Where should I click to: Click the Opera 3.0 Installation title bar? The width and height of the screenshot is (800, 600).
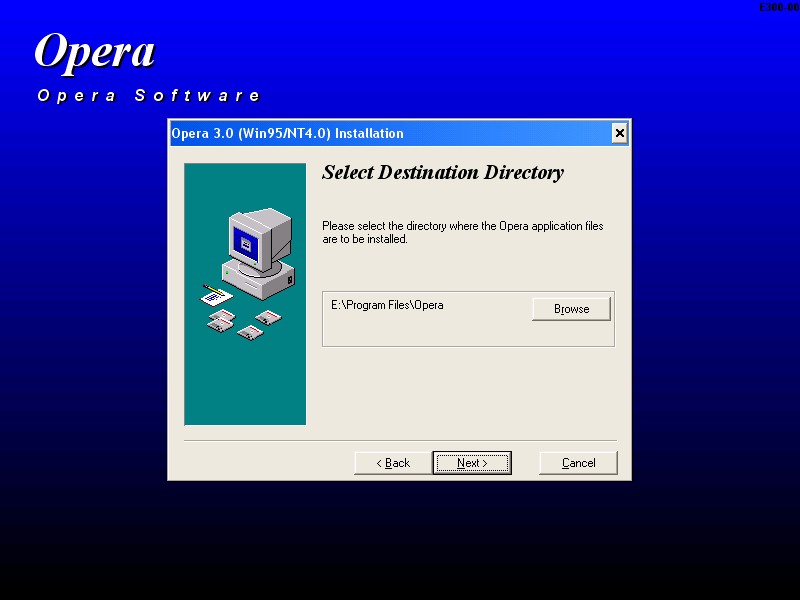click(x=399, y=133)
